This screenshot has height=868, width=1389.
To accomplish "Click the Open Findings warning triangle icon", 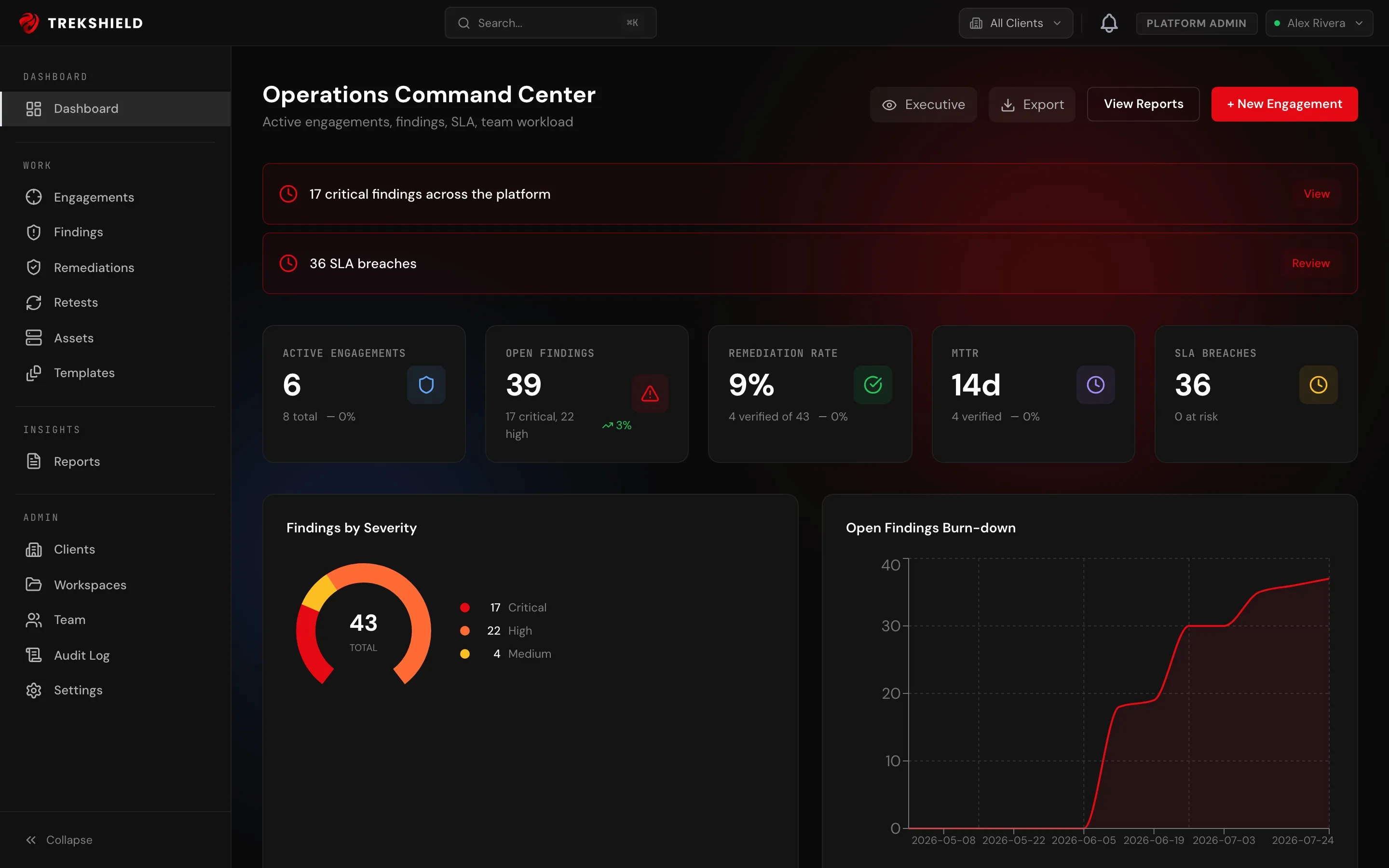I will [x=650, y=393].
